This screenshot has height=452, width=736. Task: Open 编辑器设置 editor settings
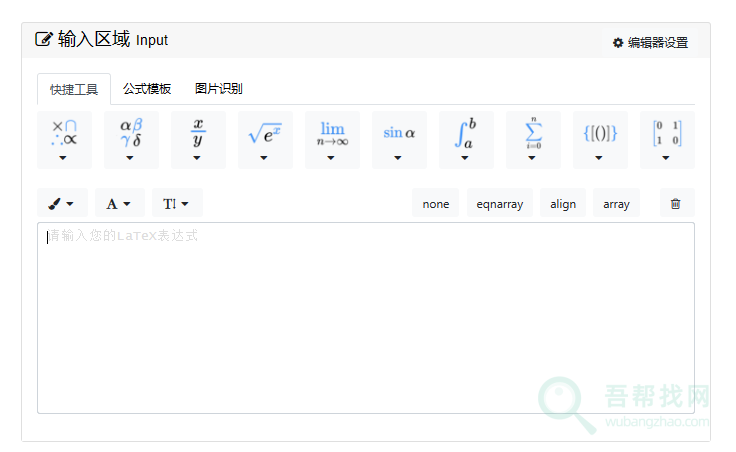pos(651,43)
